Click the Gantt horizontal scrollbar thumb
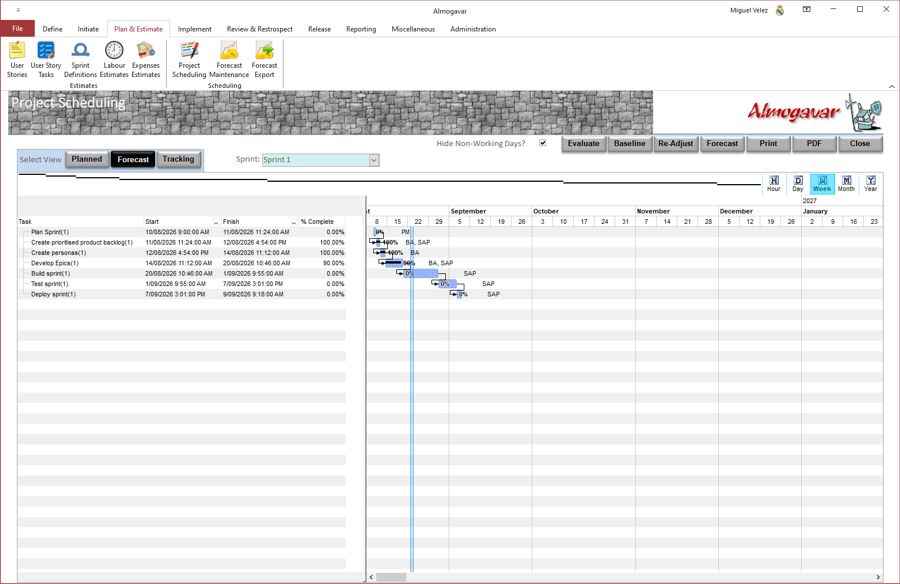Image resolution: width=900 pixels, height=584 pixels. tap(391, 577)
